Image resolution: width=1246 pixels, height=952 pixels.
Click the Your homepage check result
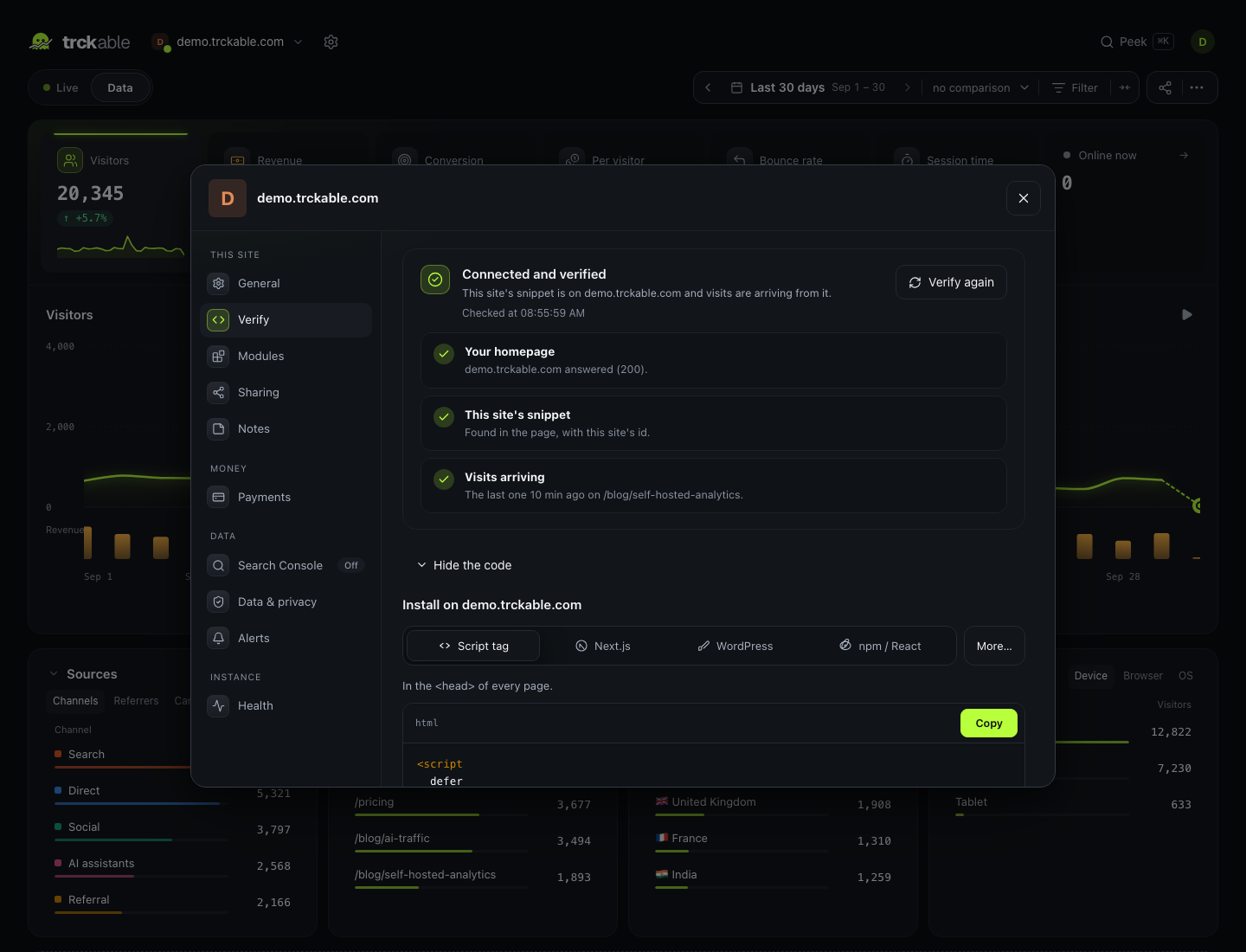pos(714,361)
